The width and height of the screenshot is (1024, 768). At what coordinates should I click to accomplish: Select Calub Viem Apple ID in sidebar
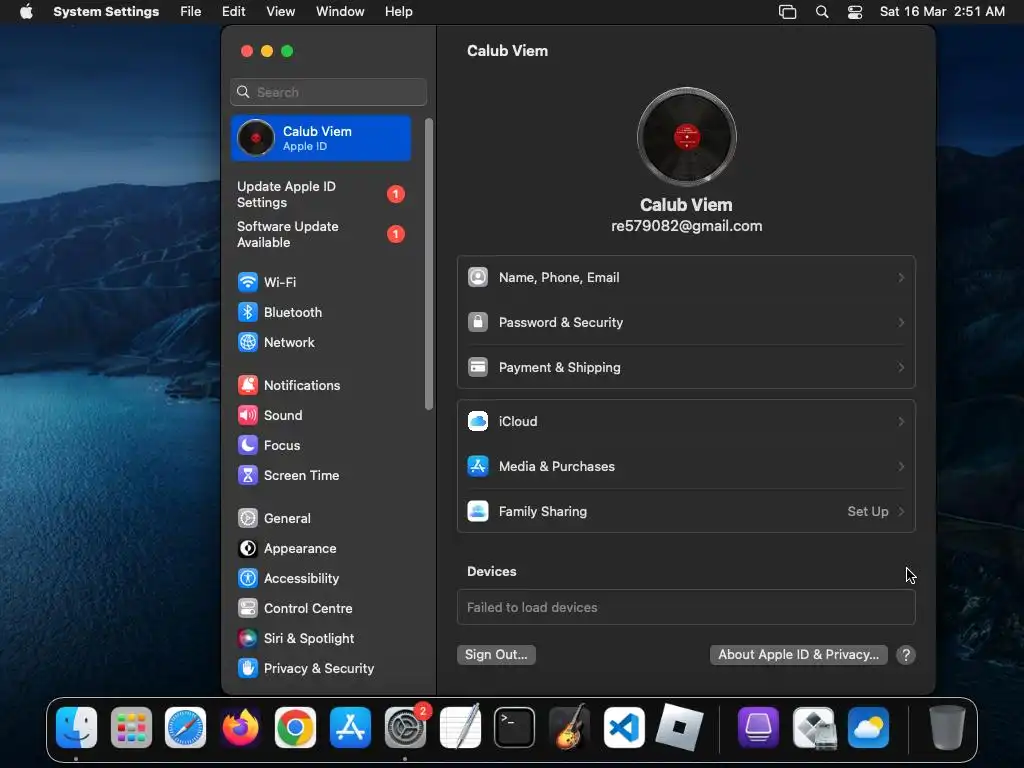coord(321,138)
